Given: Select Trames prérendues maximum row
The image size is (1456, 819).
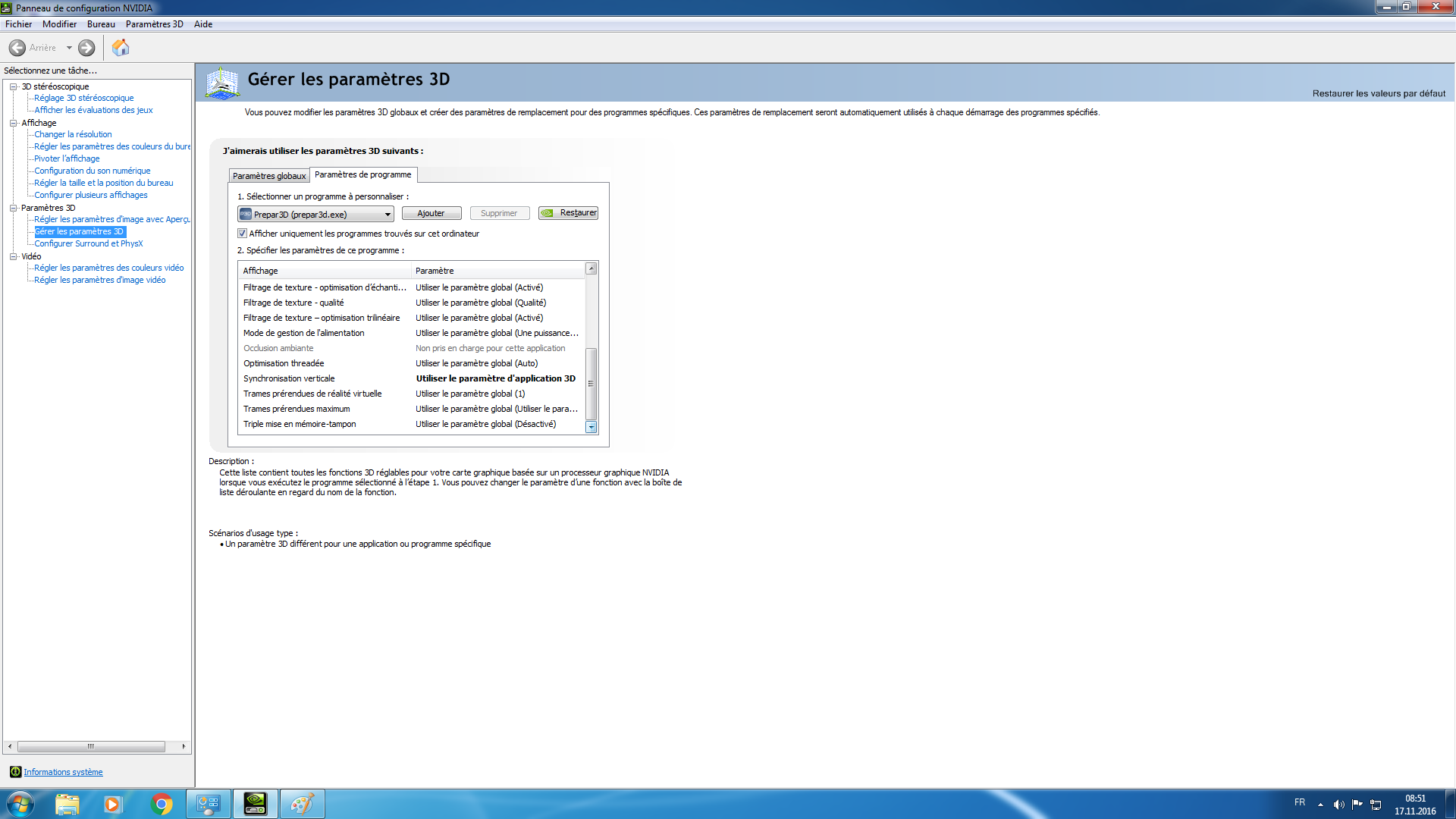Looking at the screenshot, I should (x=411, y=409).
